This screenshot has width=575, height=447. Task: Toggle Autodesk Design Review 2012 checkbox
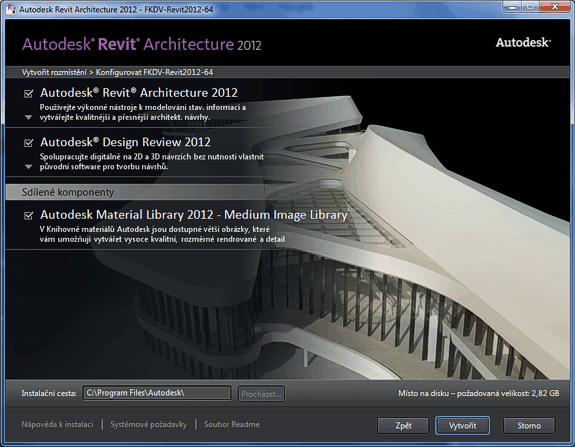(x=29, y=143)
